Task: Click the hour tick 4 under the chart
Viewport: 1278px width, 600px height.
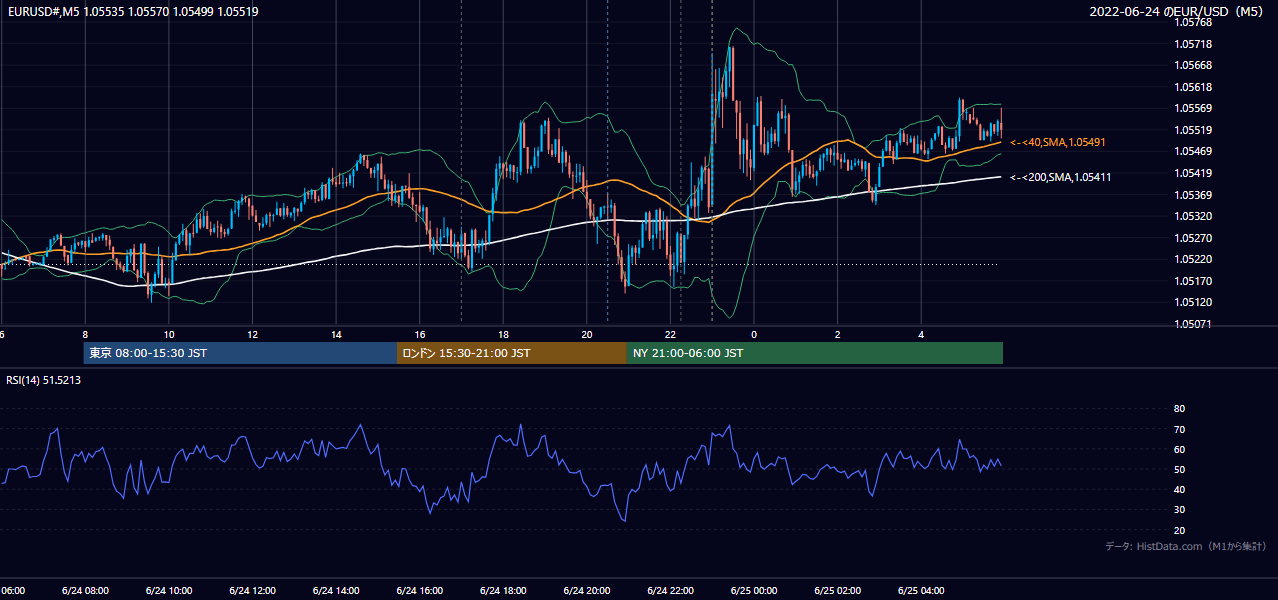Action: 921,334
